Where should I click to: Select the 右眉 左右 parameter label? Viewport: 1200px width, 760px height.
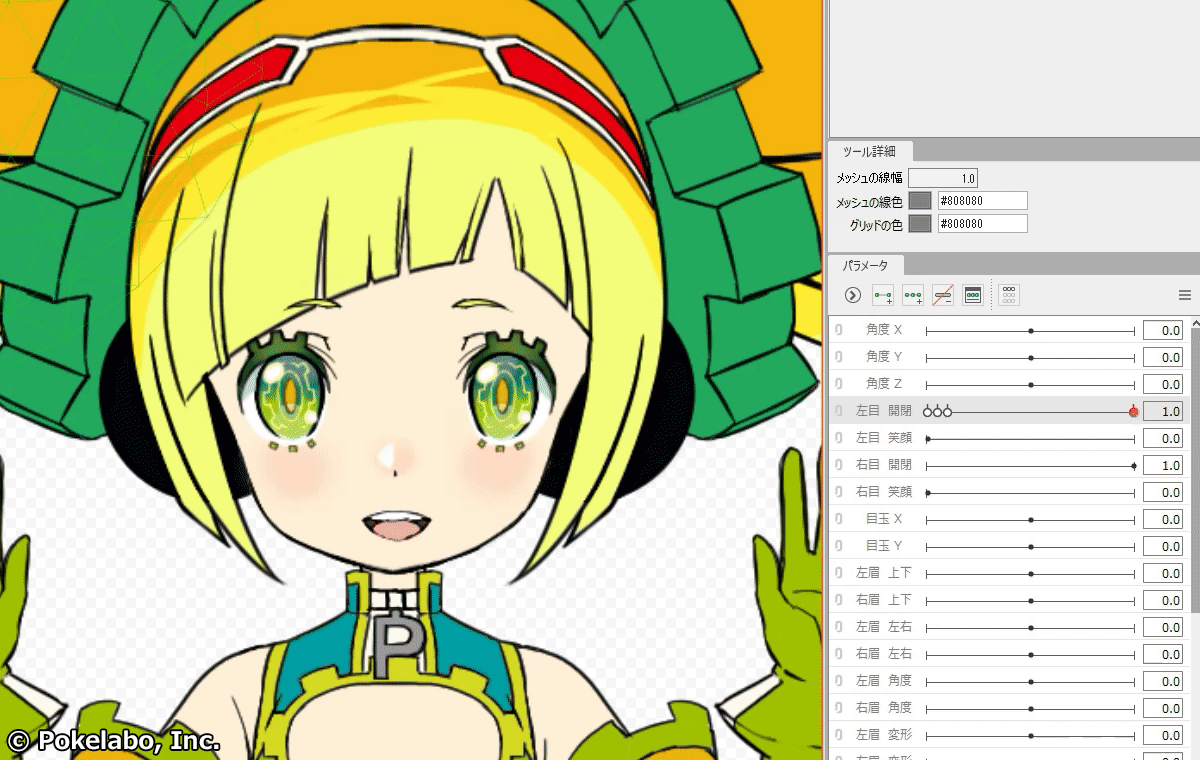pyautogui.click(x=884, y=654)
